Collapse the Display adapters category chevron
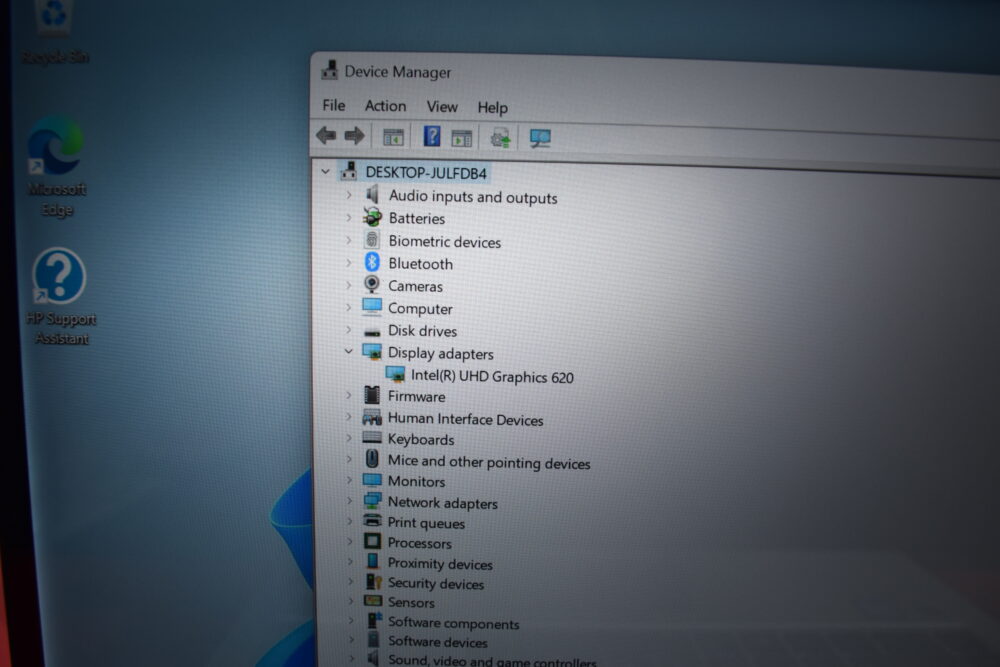The height and width of the screenshot is (667, 1000). 348,351
